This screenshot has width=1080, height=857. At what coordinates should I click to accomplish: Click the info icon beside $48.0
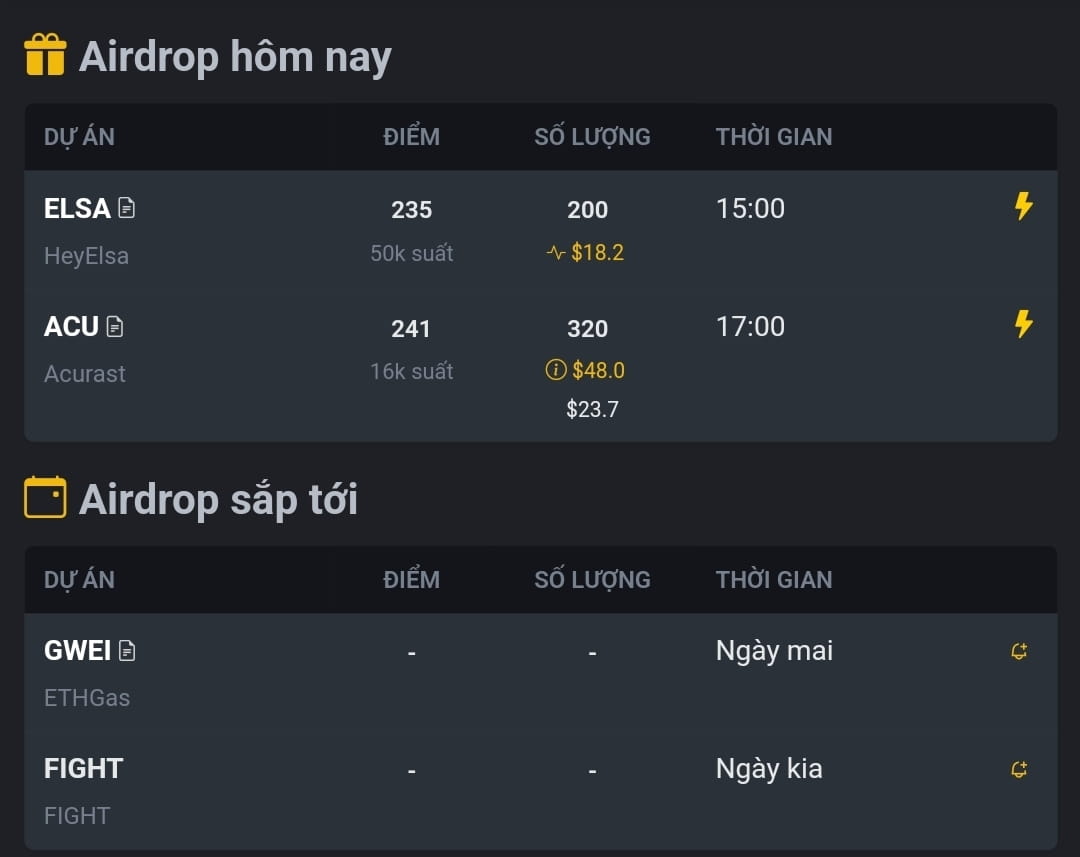point(556,370)
